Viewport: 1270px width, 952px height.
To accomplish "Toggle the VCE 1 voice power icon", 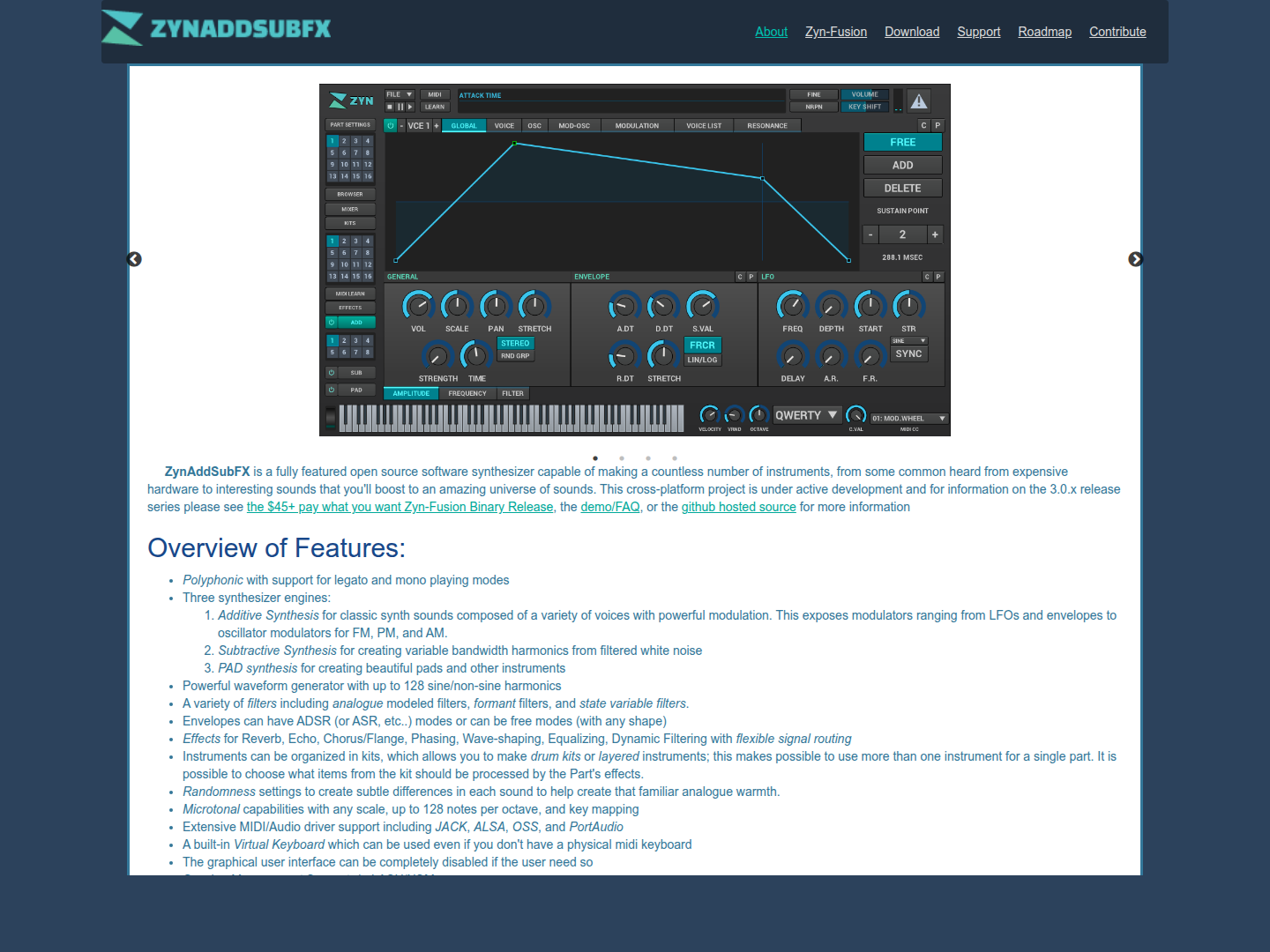I will 391,126.
